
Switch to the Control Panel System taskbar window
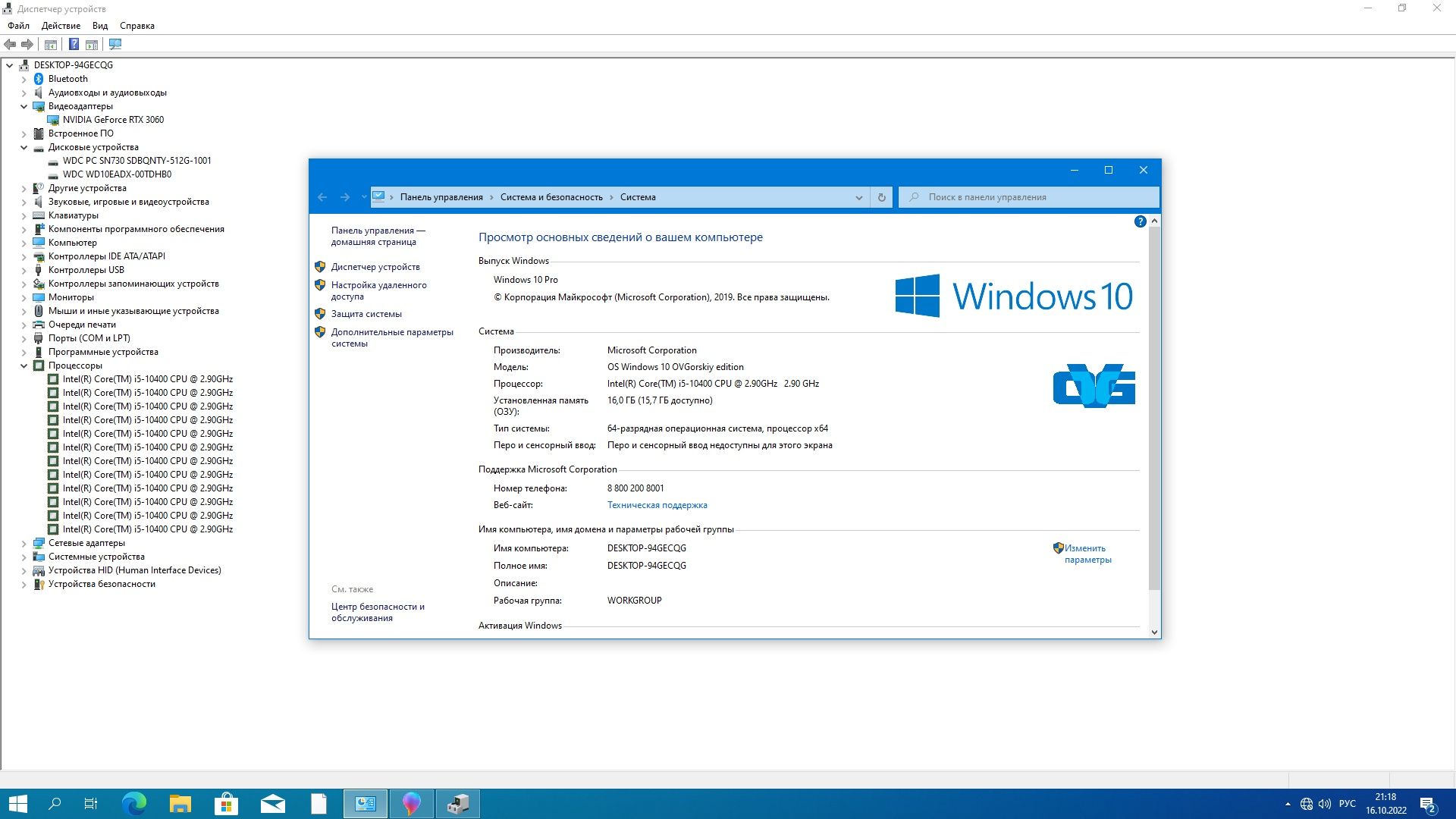(x=365, y=804)
